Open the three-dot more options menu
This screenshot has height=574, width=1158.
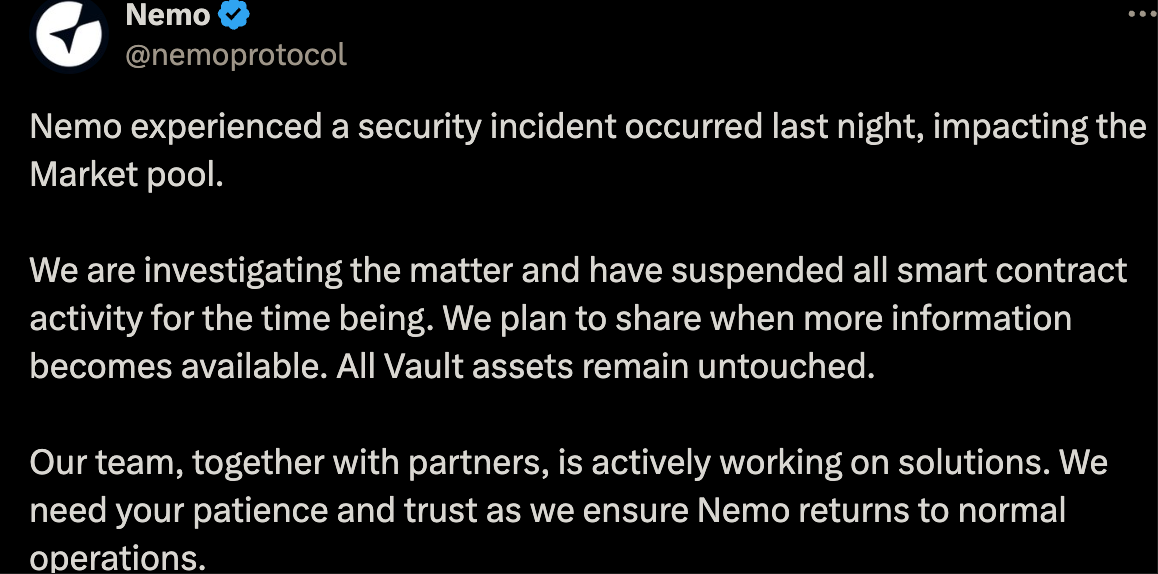[x=1140, y=14]
